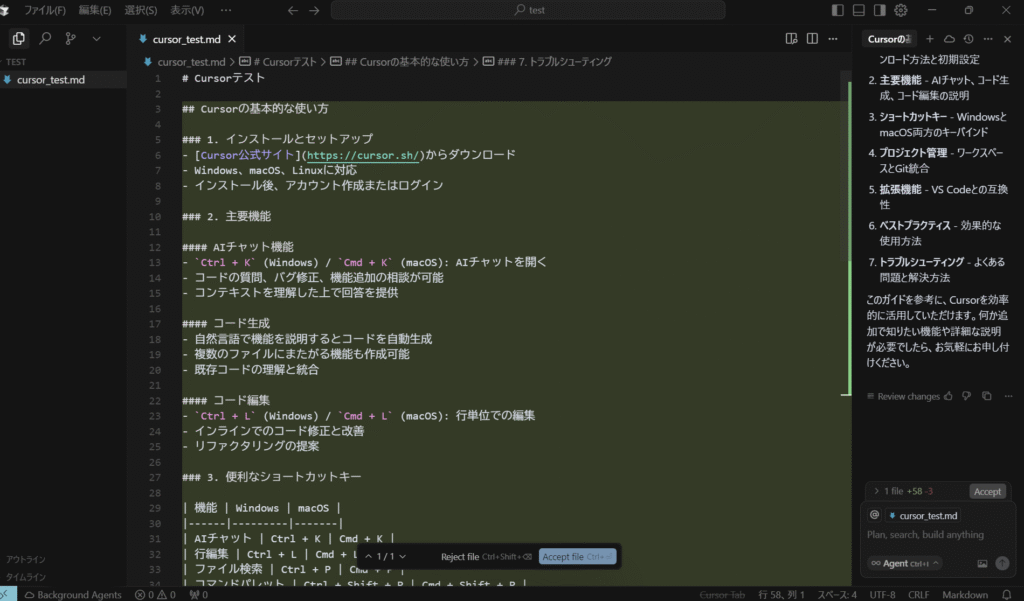Select the cursor_test.md editor tab

point(187,39)
